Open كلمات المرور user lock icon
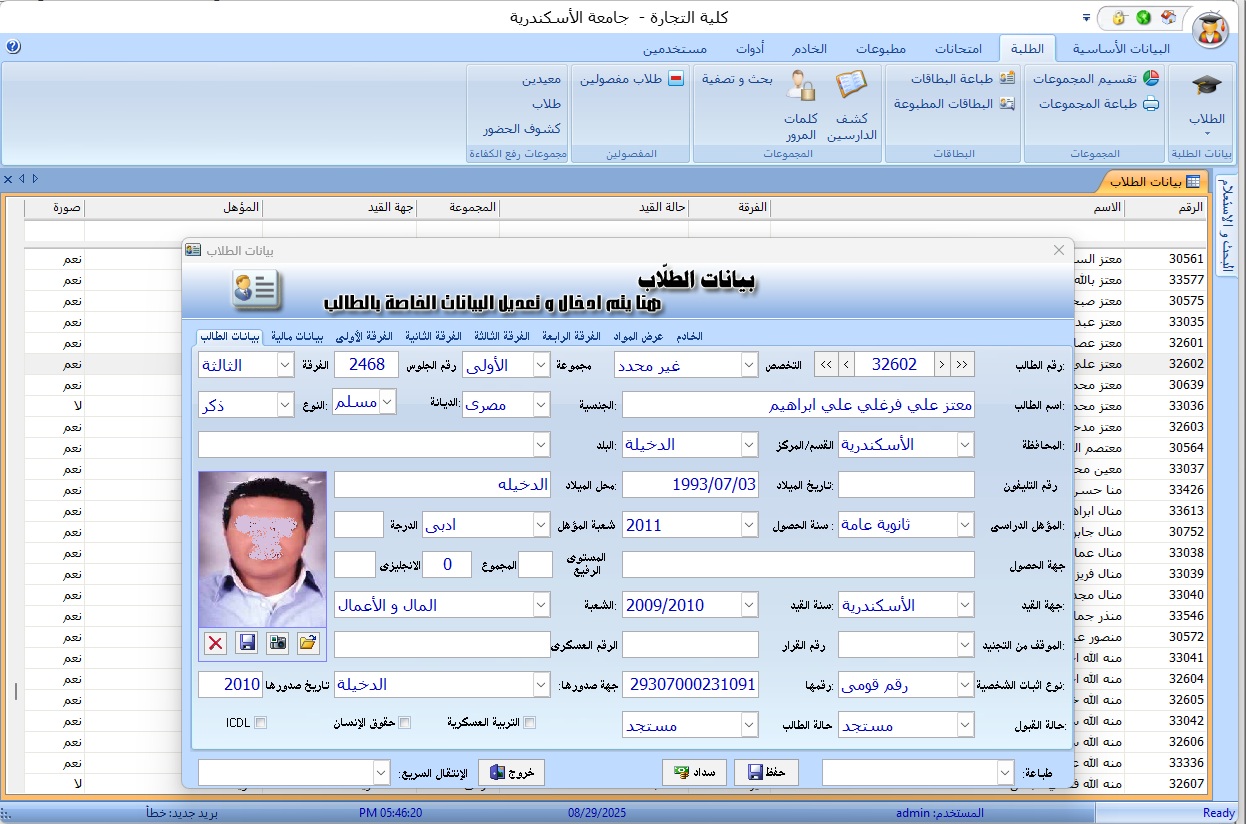Viewport: 1246px width, 824px height. (x=801, y=85)
